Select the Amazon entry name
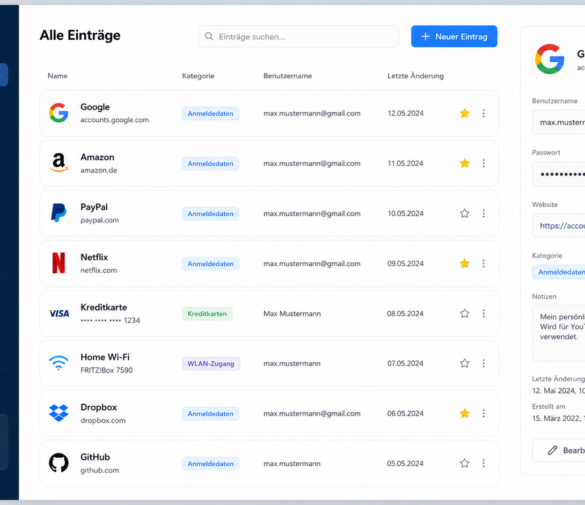 point(97,157)
